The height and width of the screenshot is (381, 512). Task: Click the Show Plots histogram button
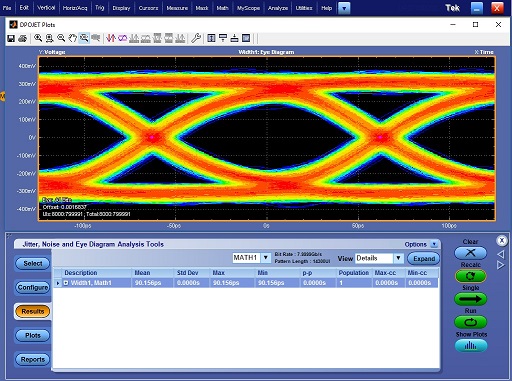pyautogui.click(x=471, y=345)
